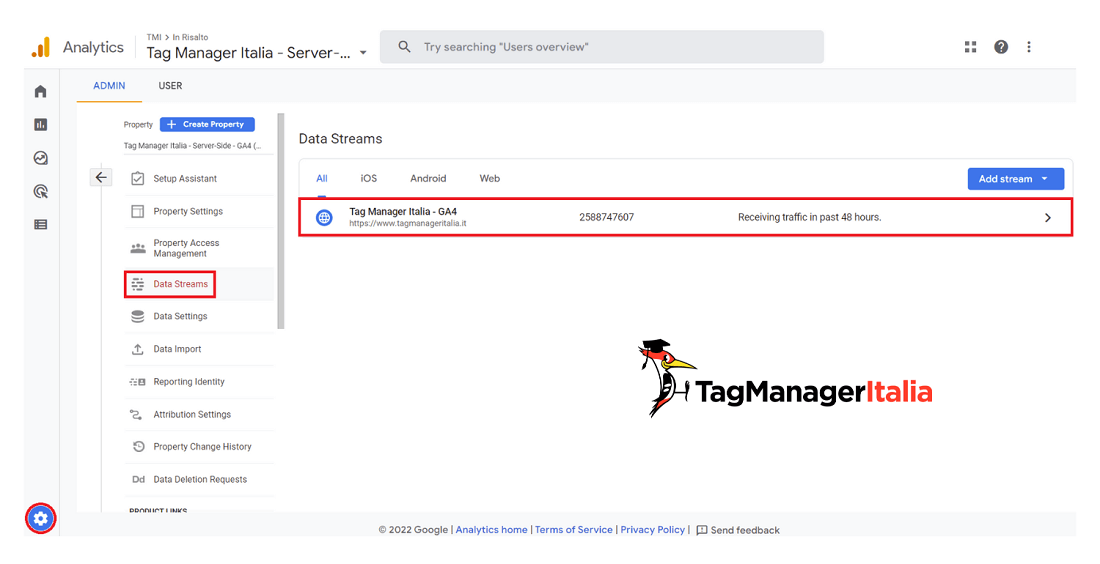Viewport: 1100px width, 564px height.
Task: Open Analytics home footer link
Action: 492,530
